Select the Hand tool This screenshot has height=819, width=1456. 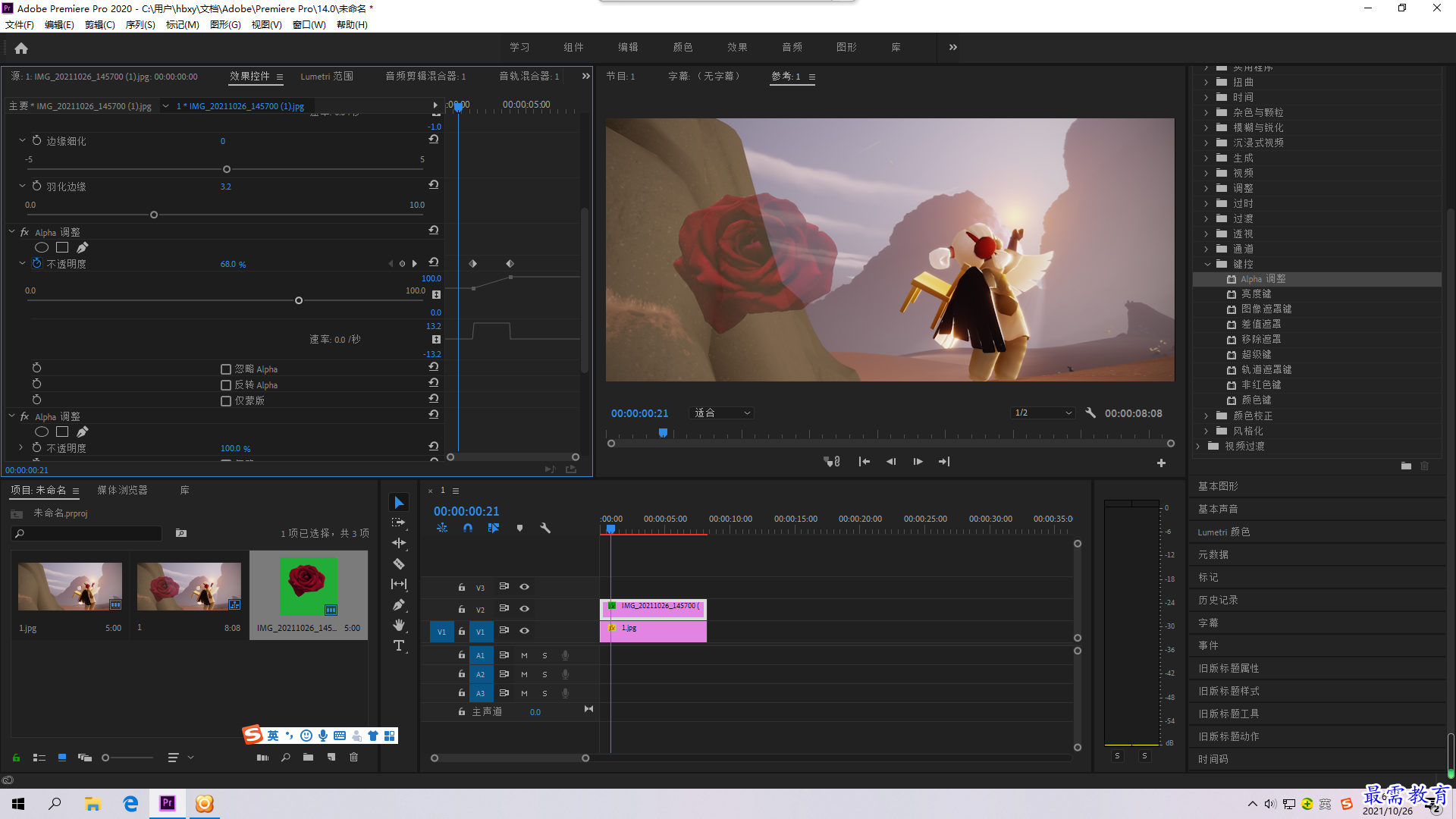tap(399, 625)
